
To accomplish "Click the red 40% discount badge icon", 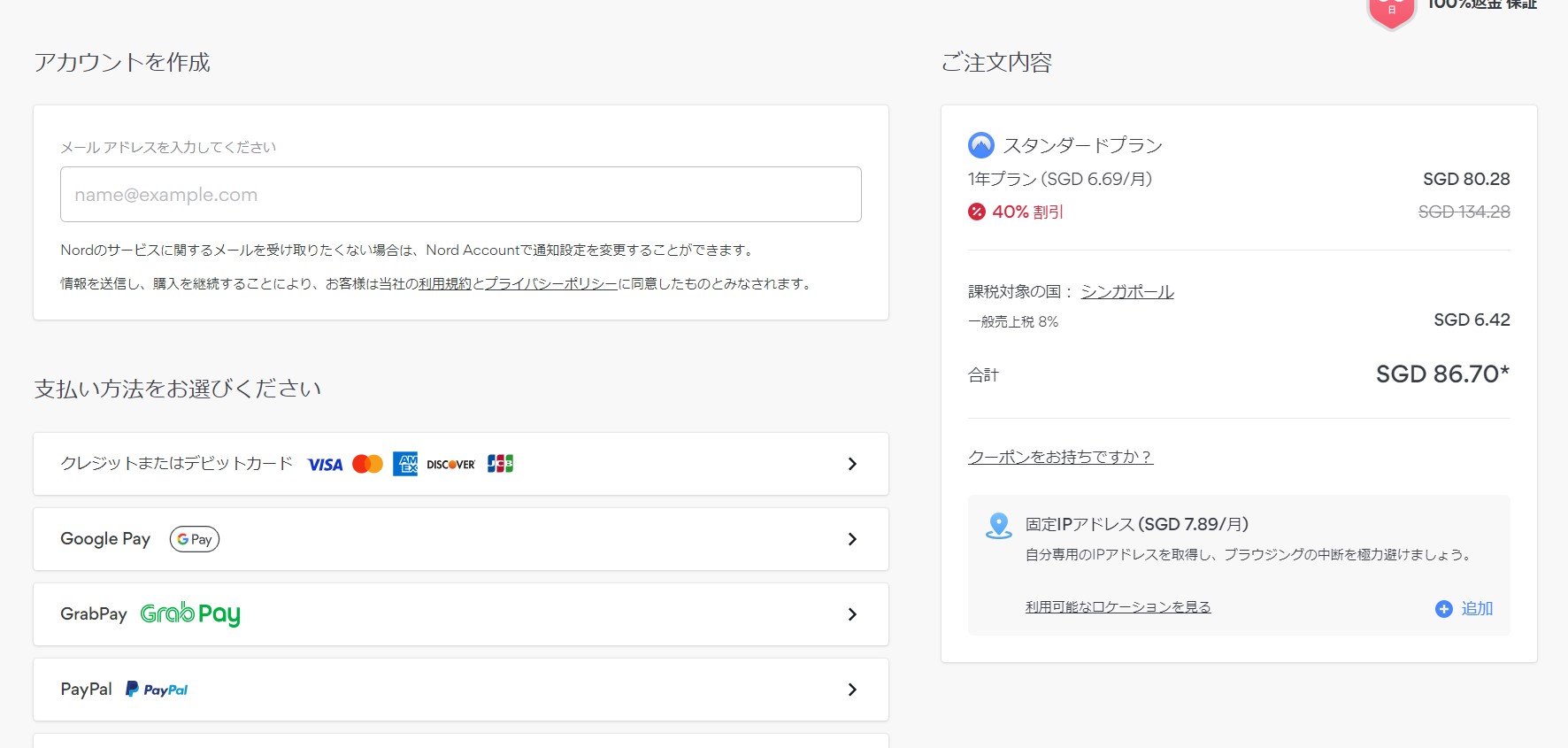I will [x=976, y=212].
